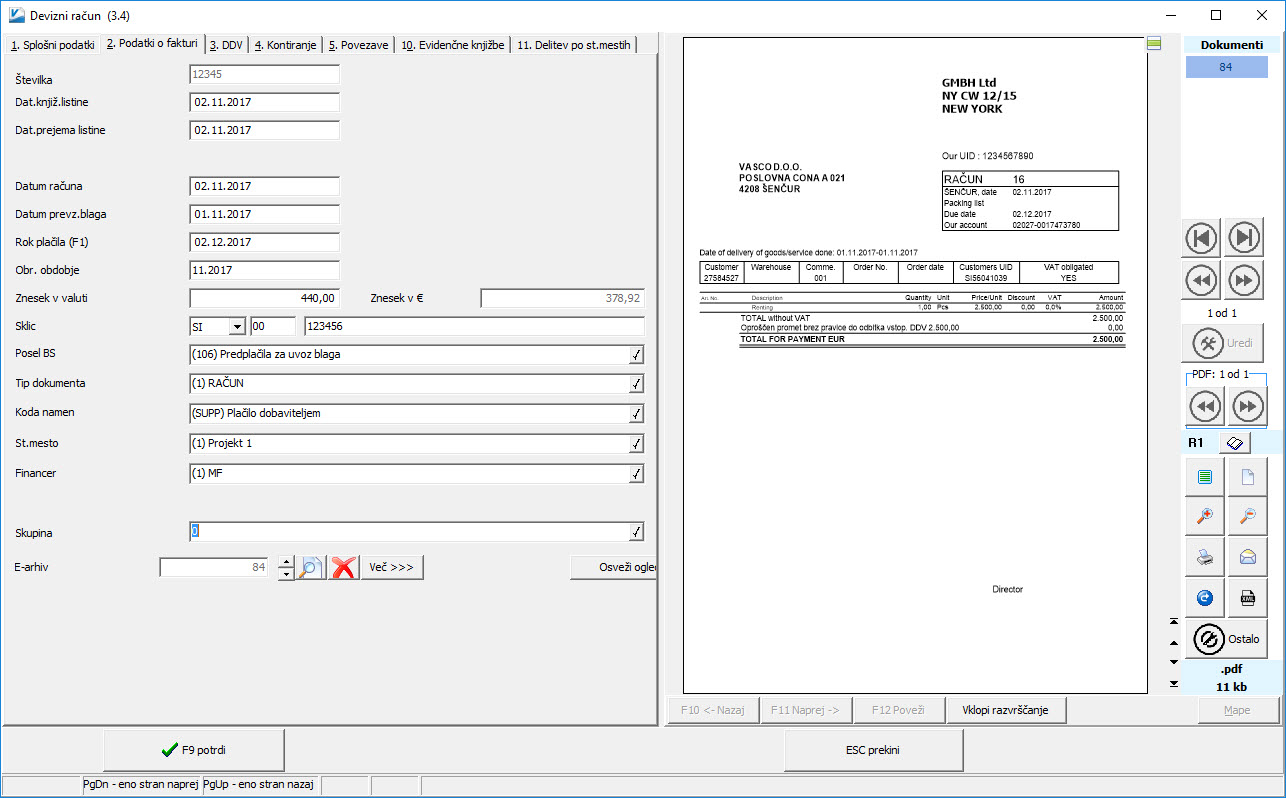Click 'PgDn - eno stran naprej' status text

pos(140,786)
